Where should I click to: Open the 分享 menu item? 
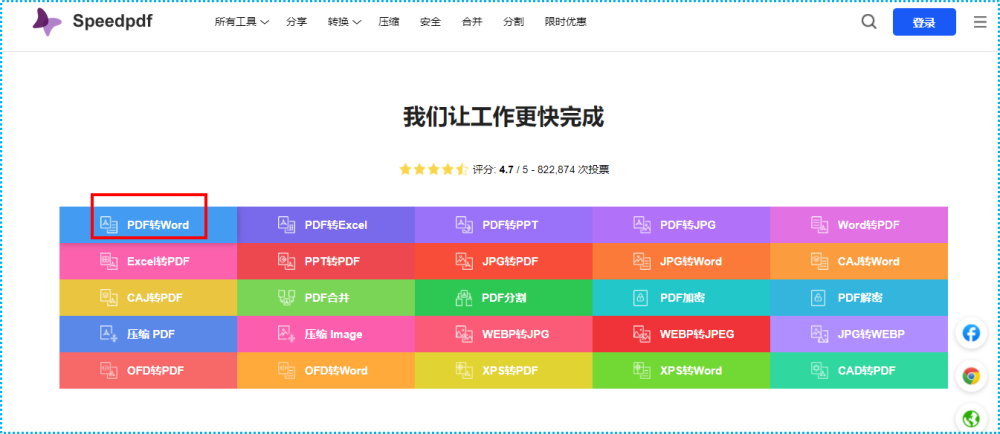(297, 22)
